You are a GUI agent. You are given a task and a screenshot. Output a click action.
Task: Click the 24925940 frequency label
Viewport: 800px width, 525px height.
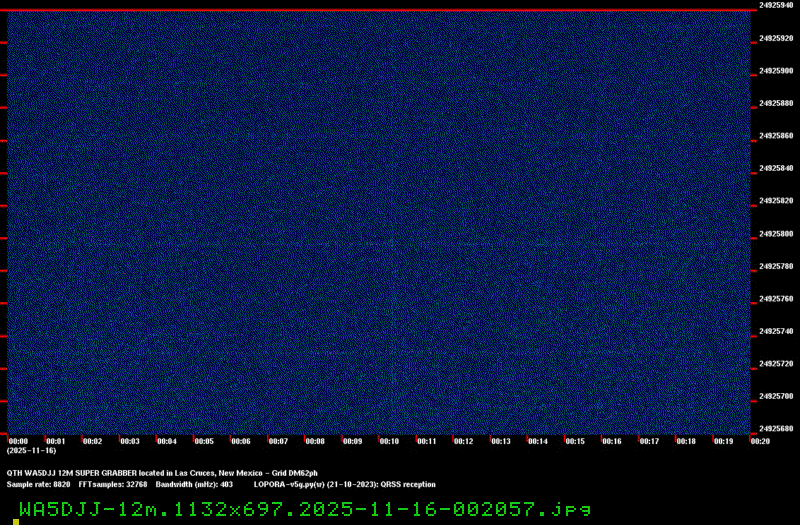[x=777, y=5]
